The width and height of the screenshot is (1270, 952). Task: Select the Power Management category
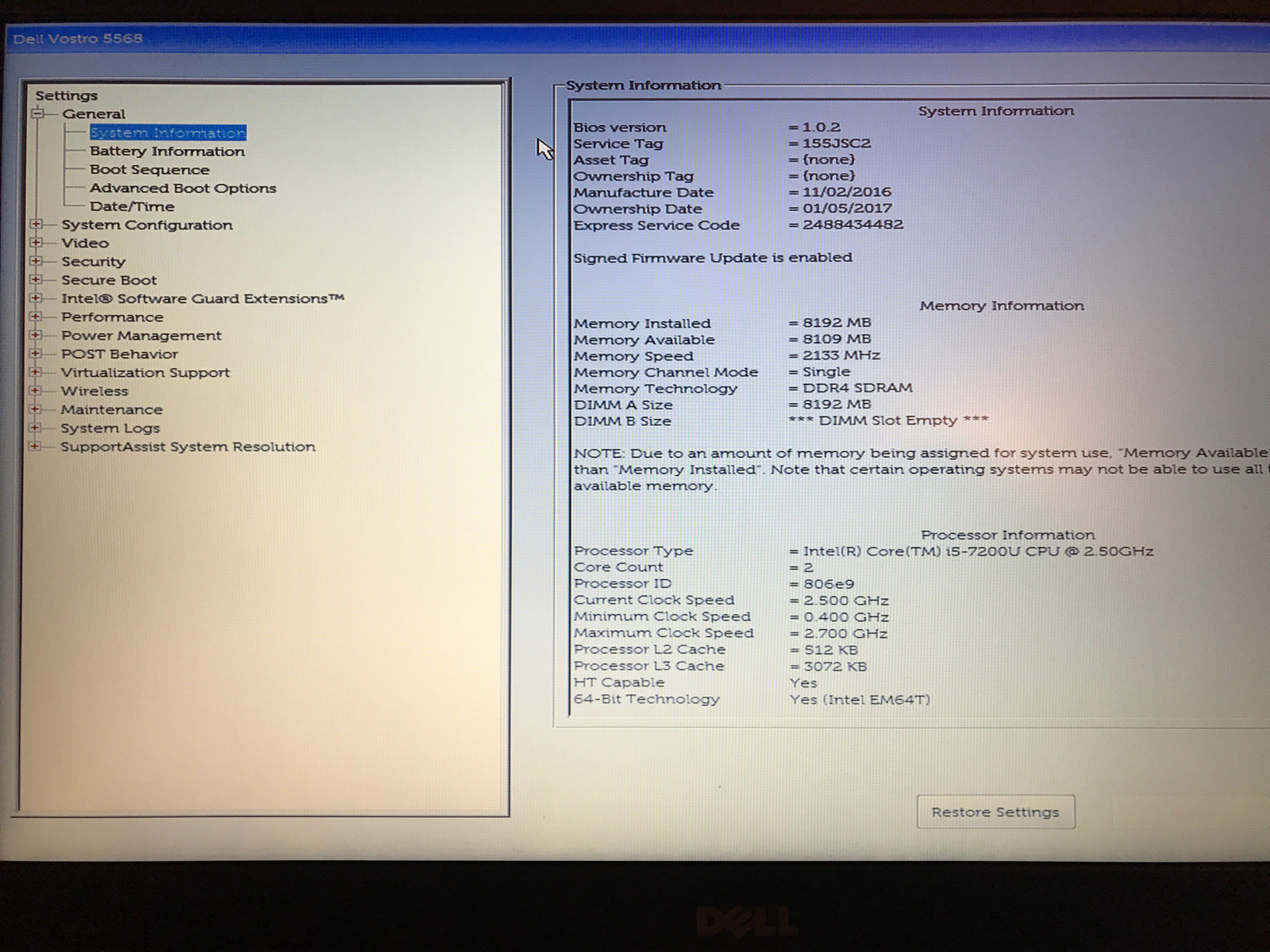pos(141,336)
